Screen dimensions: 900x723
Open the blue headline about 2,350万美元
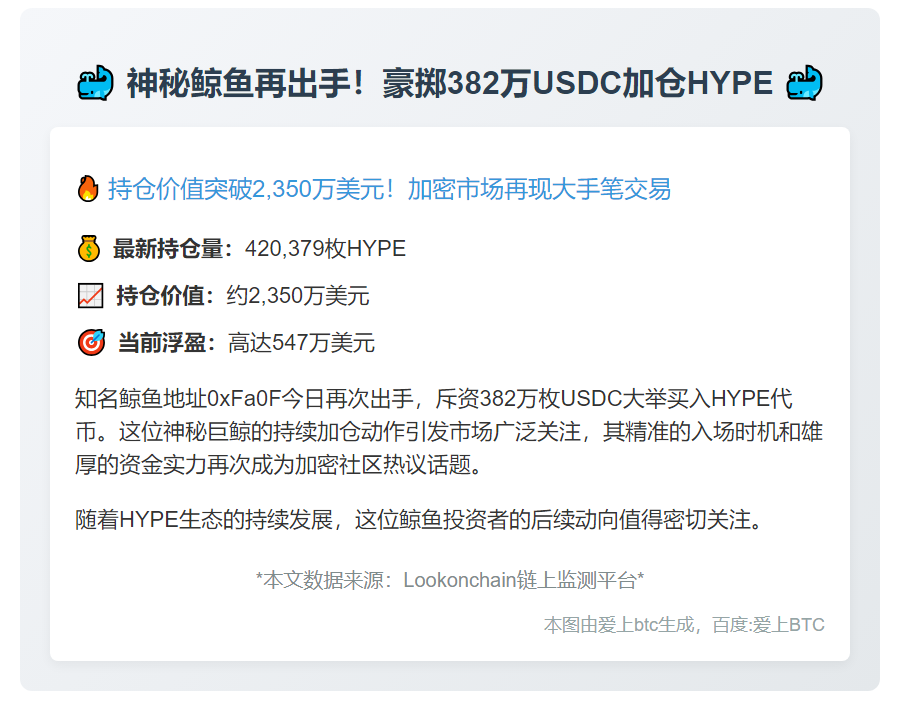point(390,189)
